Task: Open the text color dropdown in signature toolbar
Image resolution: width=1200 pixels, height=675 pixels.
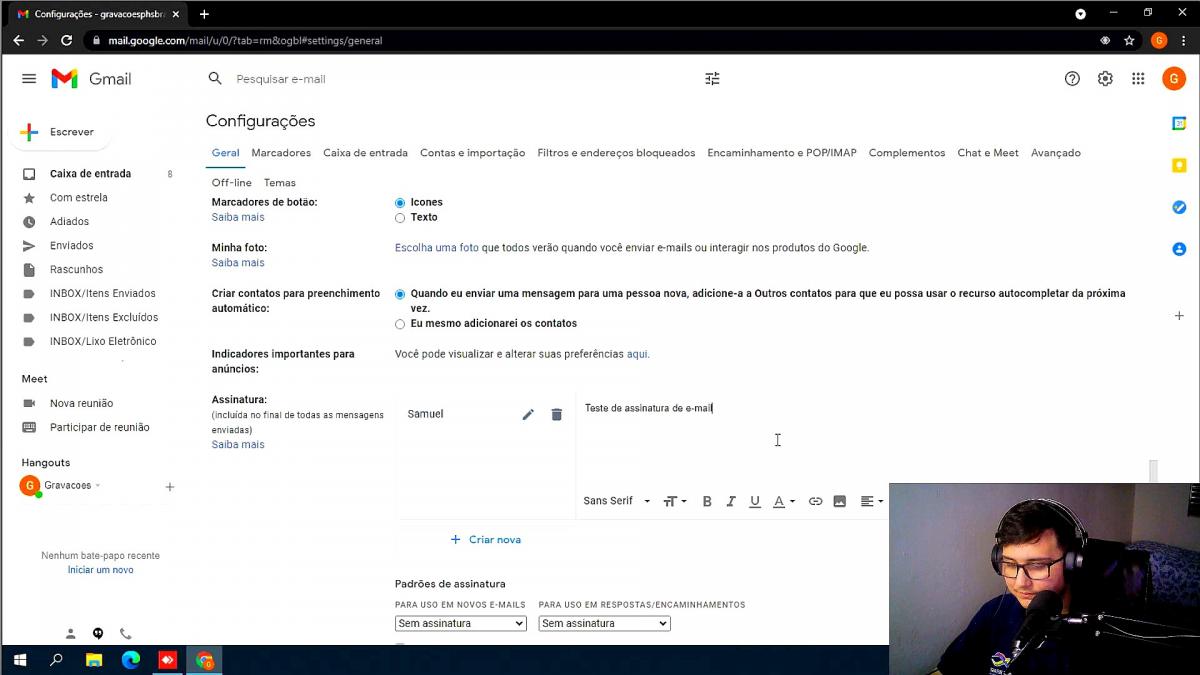Action: (784, 501)
